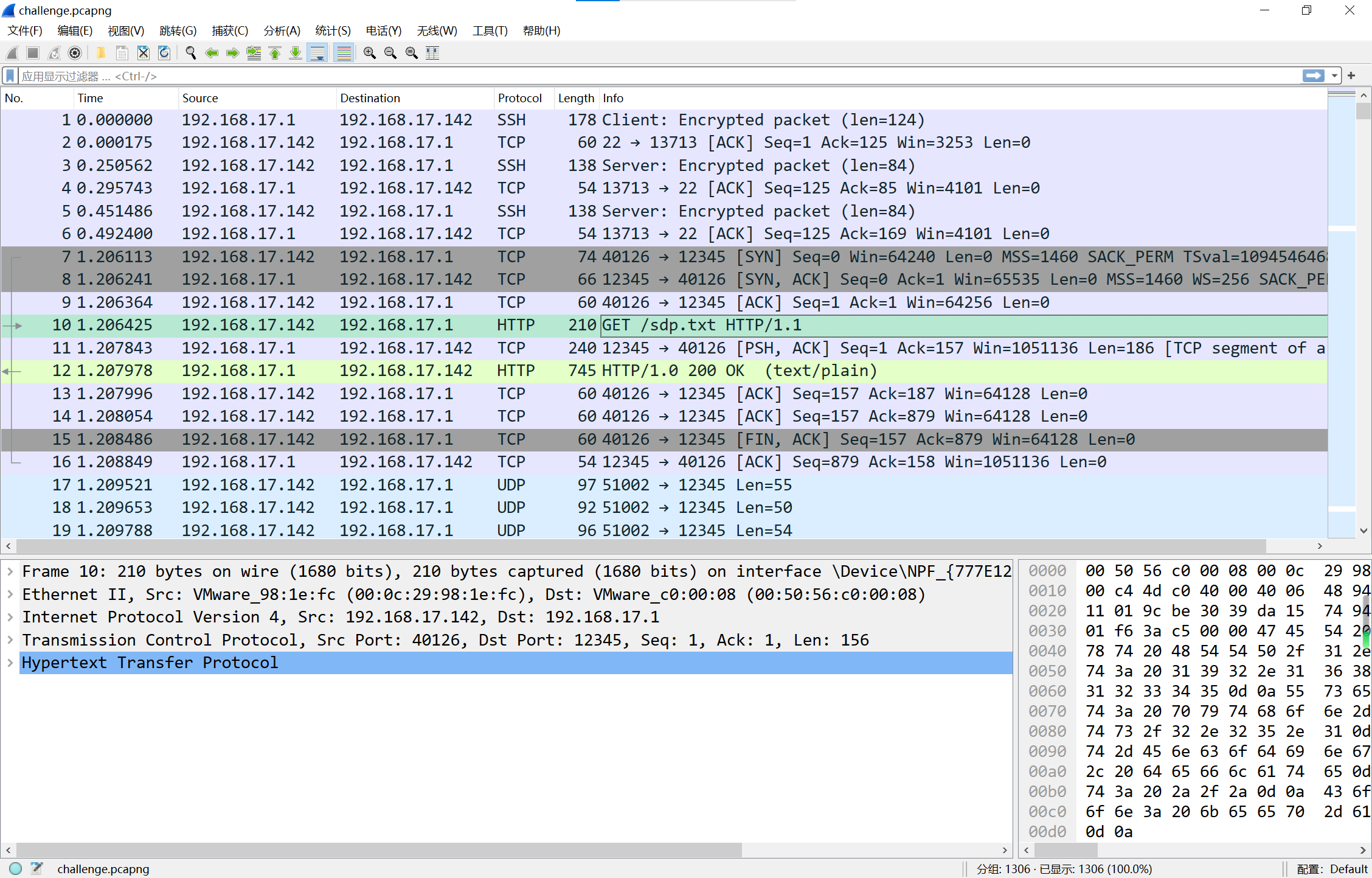
Task: Click the zoom in magnifier icon
Action: click(x=369, y=54)
